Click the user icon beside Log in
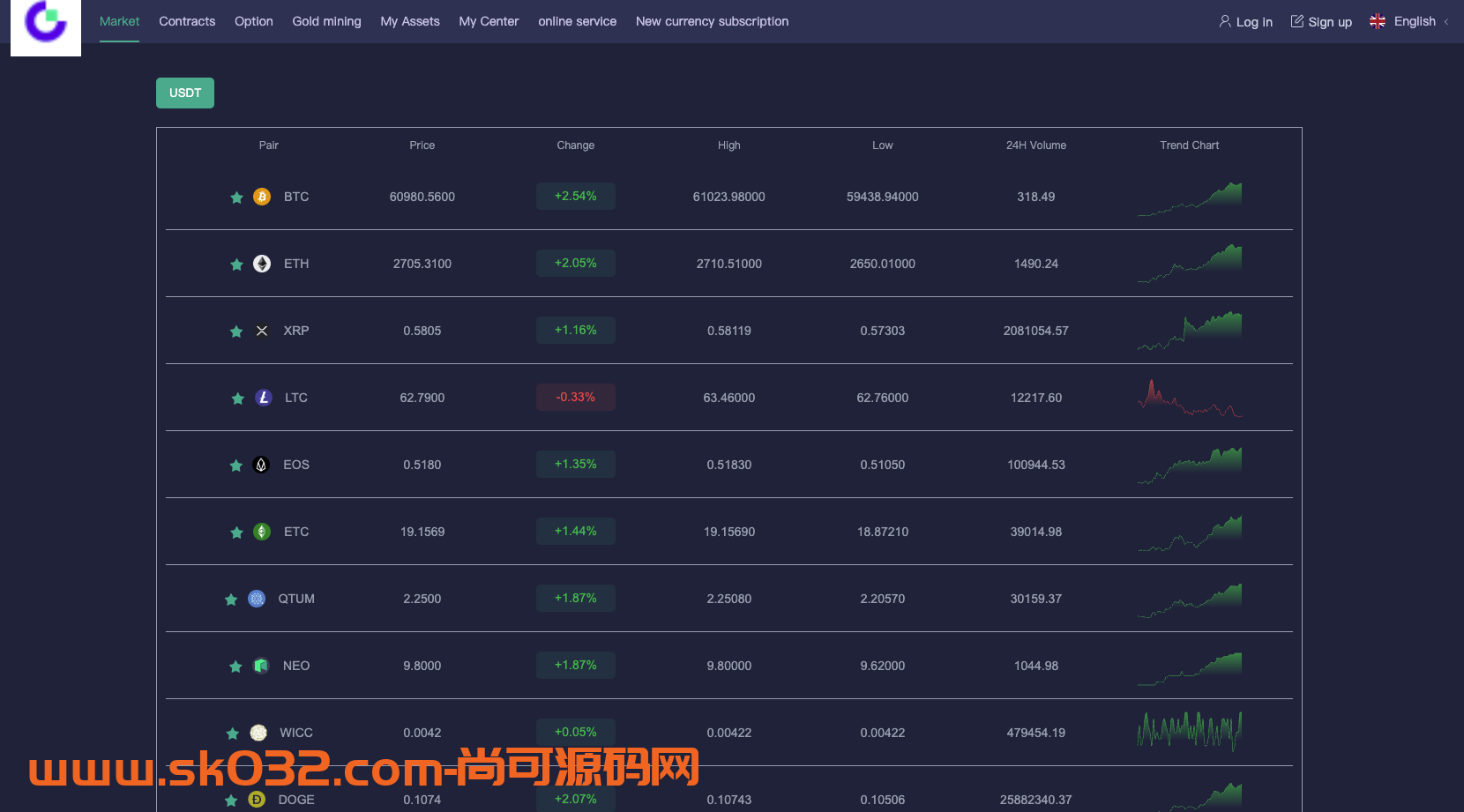Image resolution: width=1464 pixels, height=812 pixels. 1225,21
